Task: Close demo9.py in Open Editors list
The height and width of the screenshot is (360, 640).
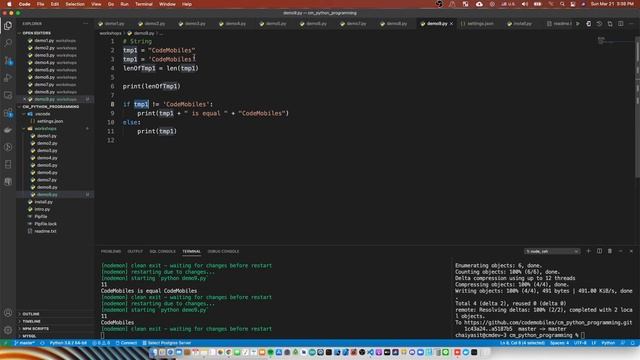Action: pos(24,99)
